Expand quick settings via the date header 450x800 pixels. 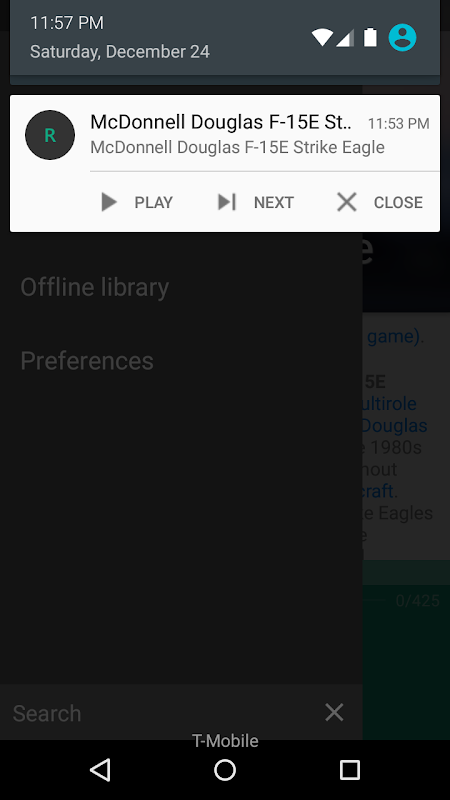(120, 52)
